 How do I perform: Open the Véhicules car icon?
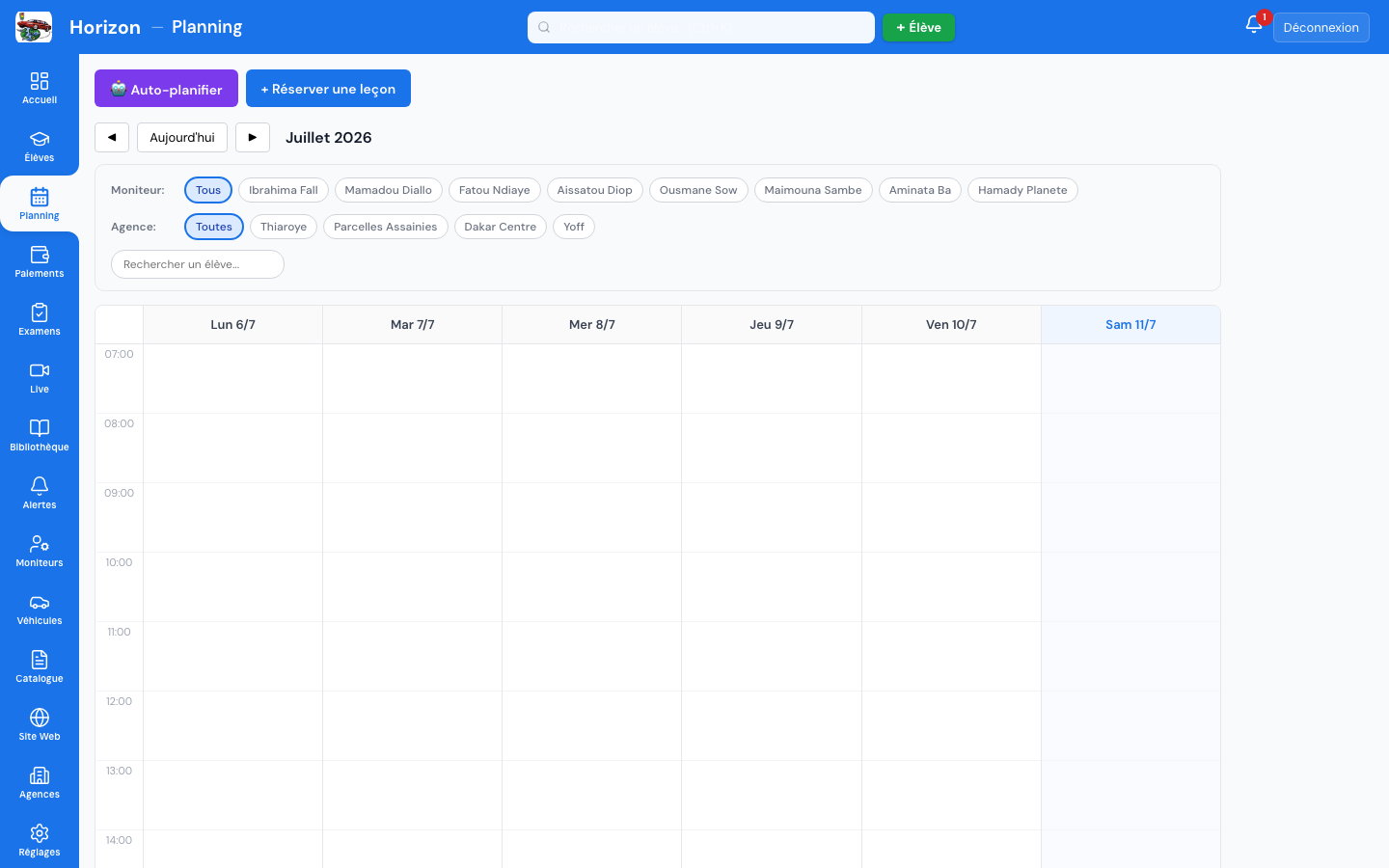click(x=40, y=602)
